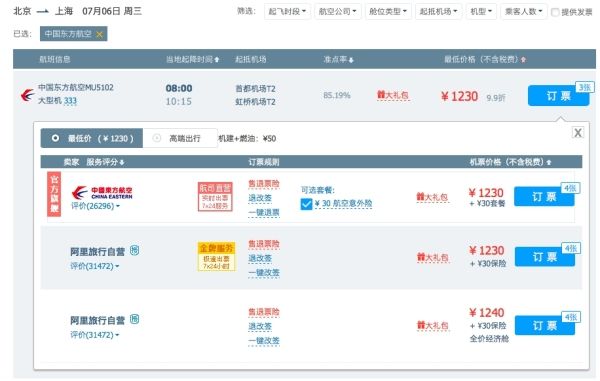The image size is (600, 381).
Task: Book ticket from China Eastern official store
Action: (x=544, y=197)
